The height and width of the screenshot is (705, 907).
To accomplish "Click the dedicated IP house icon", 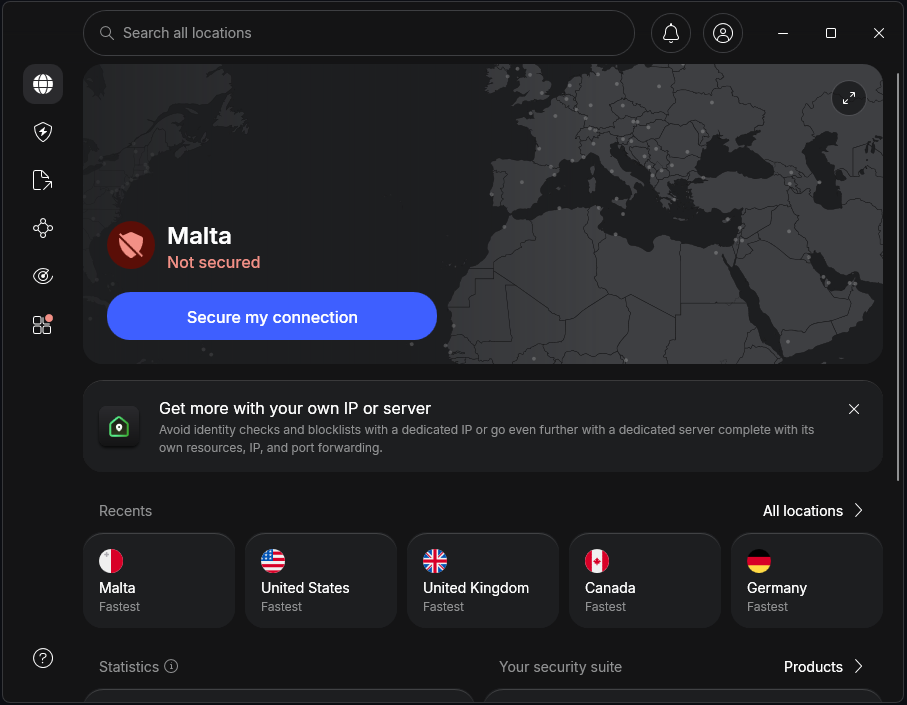I will pos(119,427).
